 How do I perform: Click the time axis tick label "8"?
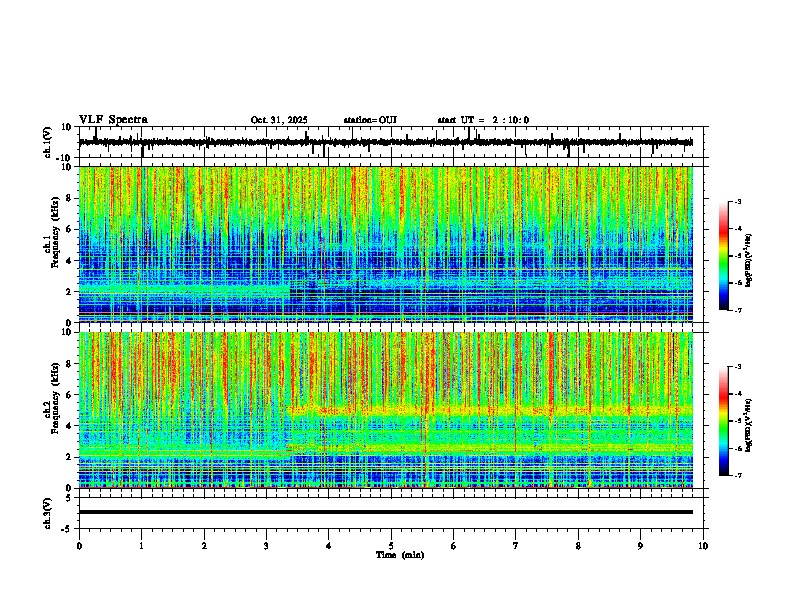[578, 546]
